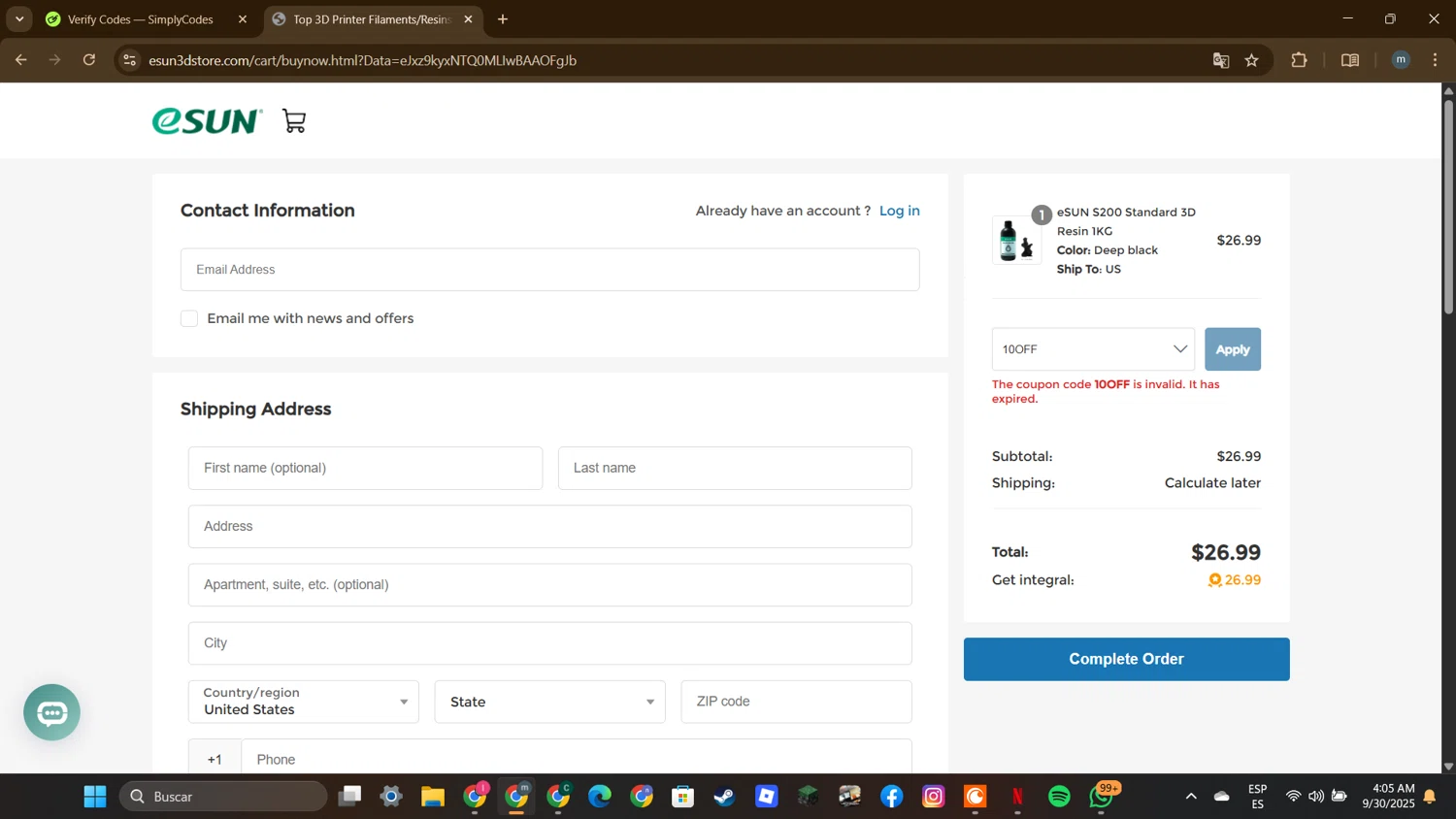
Task: Click the ESP language indicator
Action: [1257, 797]
